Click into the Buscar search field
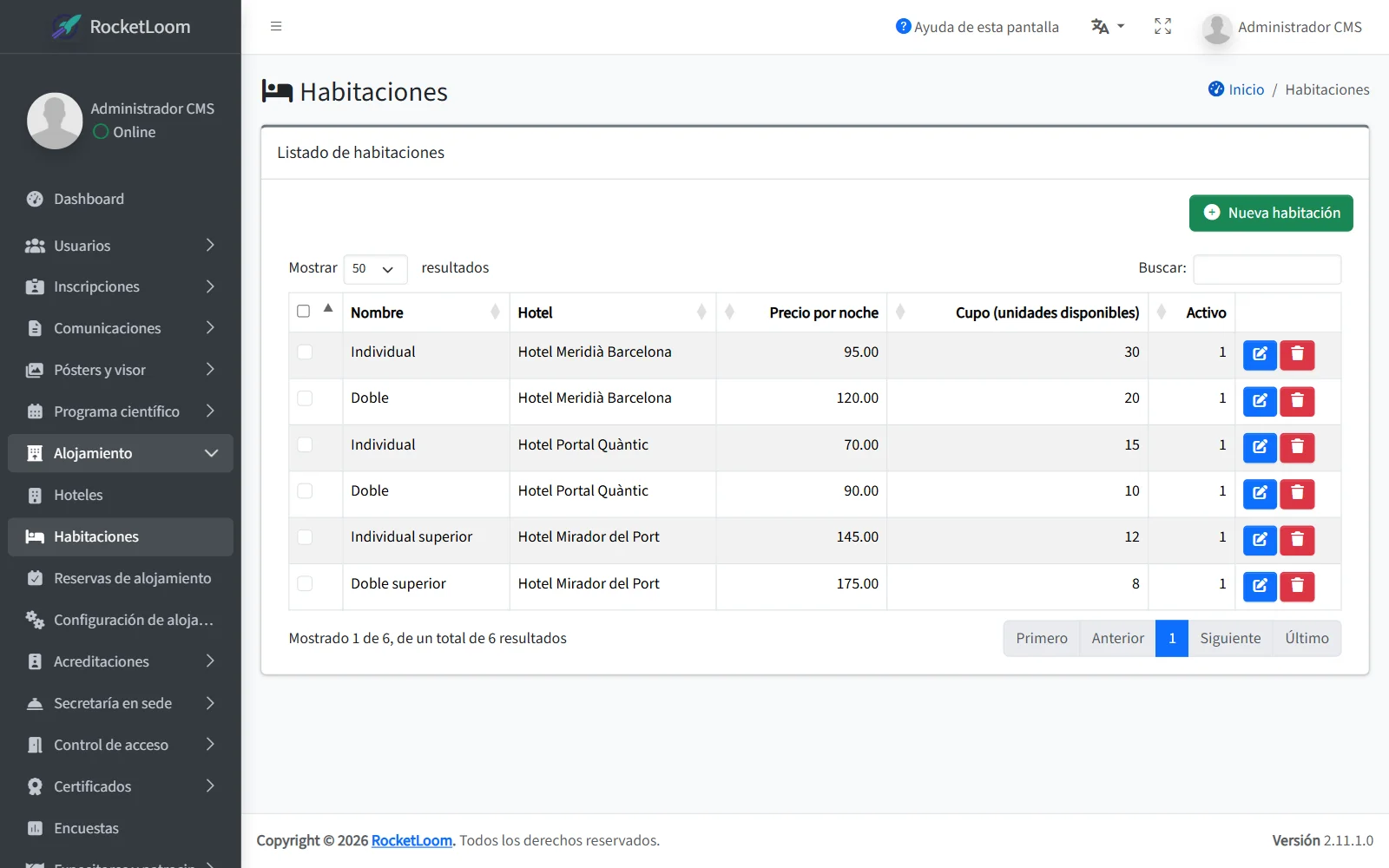Screen dimensions: 1389x868 point(1267,269)
